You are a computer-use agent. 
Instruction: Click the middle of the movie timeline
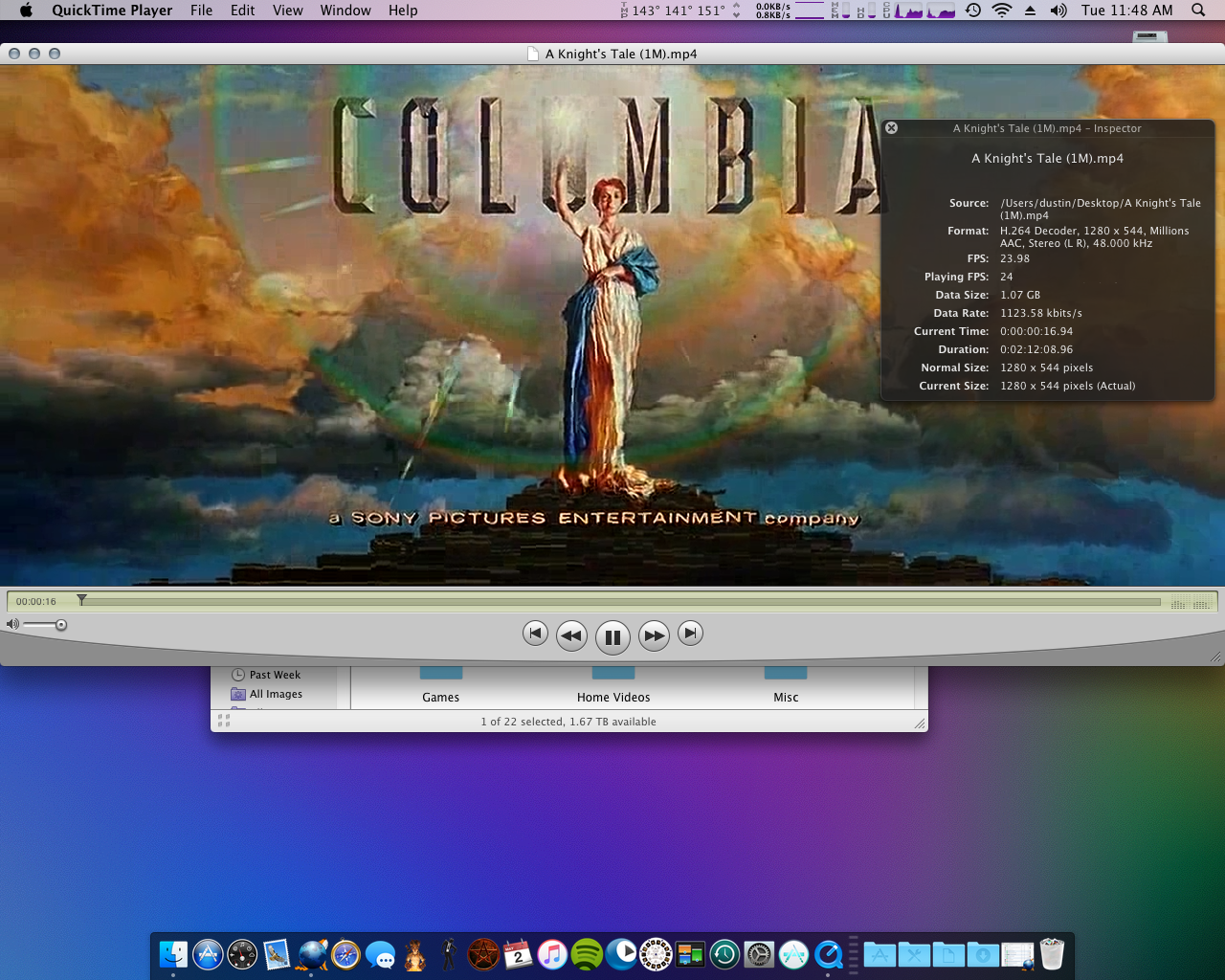(622, 602)
